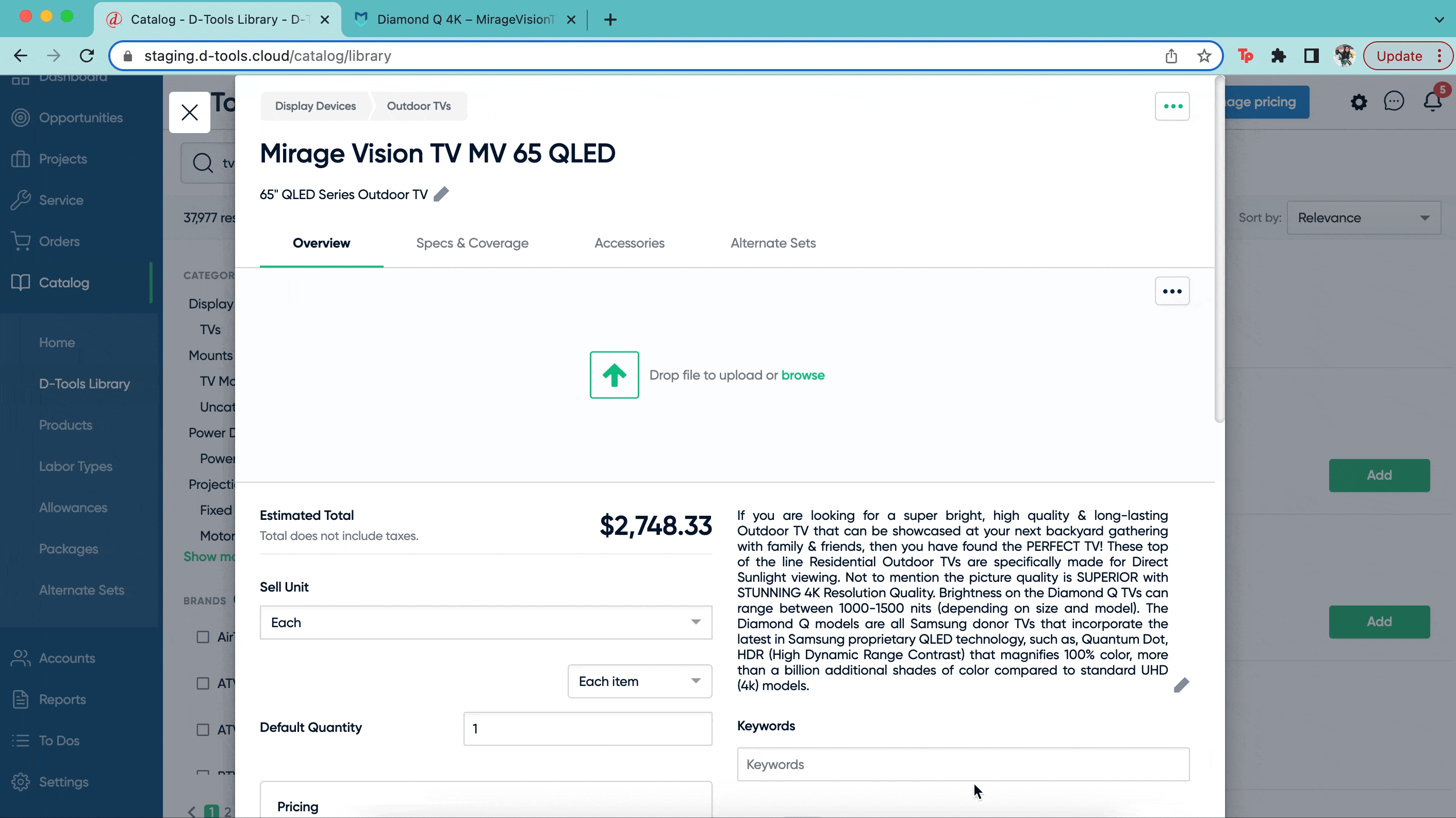This screenshot has width=1456, height=818.
Task: Open Allowances in sidebar submenu
Action: 73,508
